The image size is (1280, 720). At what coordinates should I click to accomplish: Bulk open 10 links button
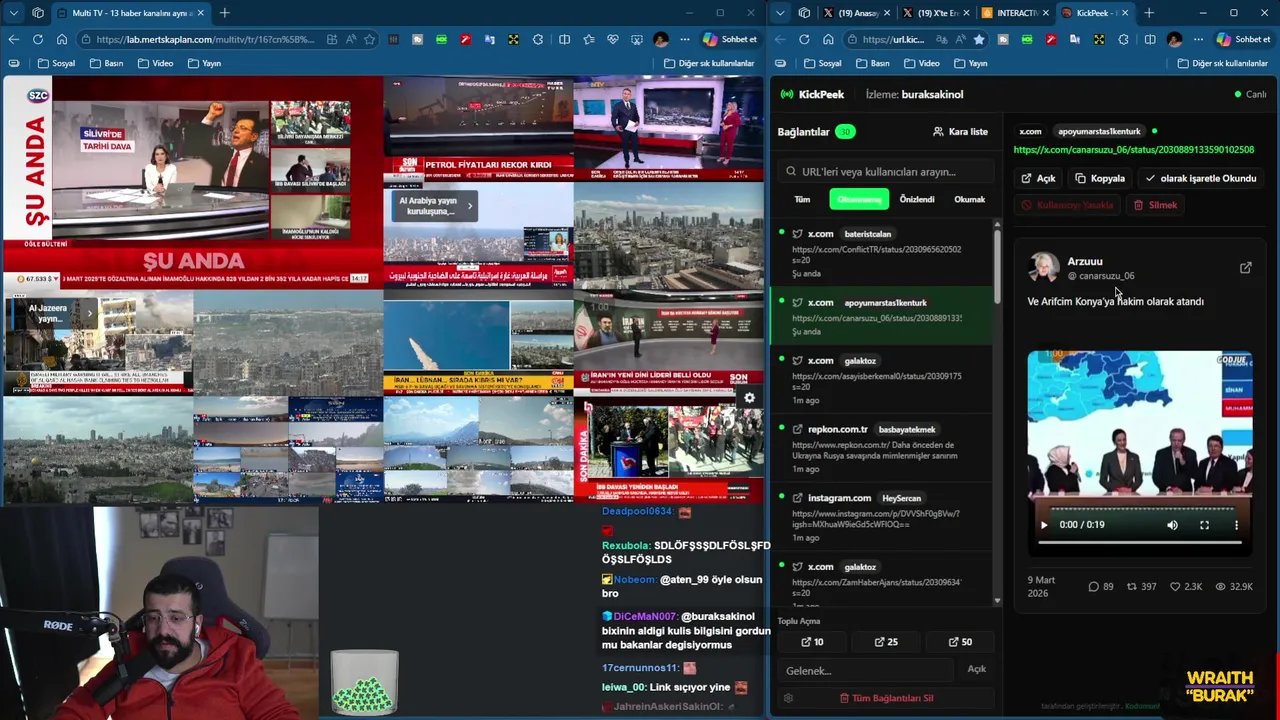[812, 642]
